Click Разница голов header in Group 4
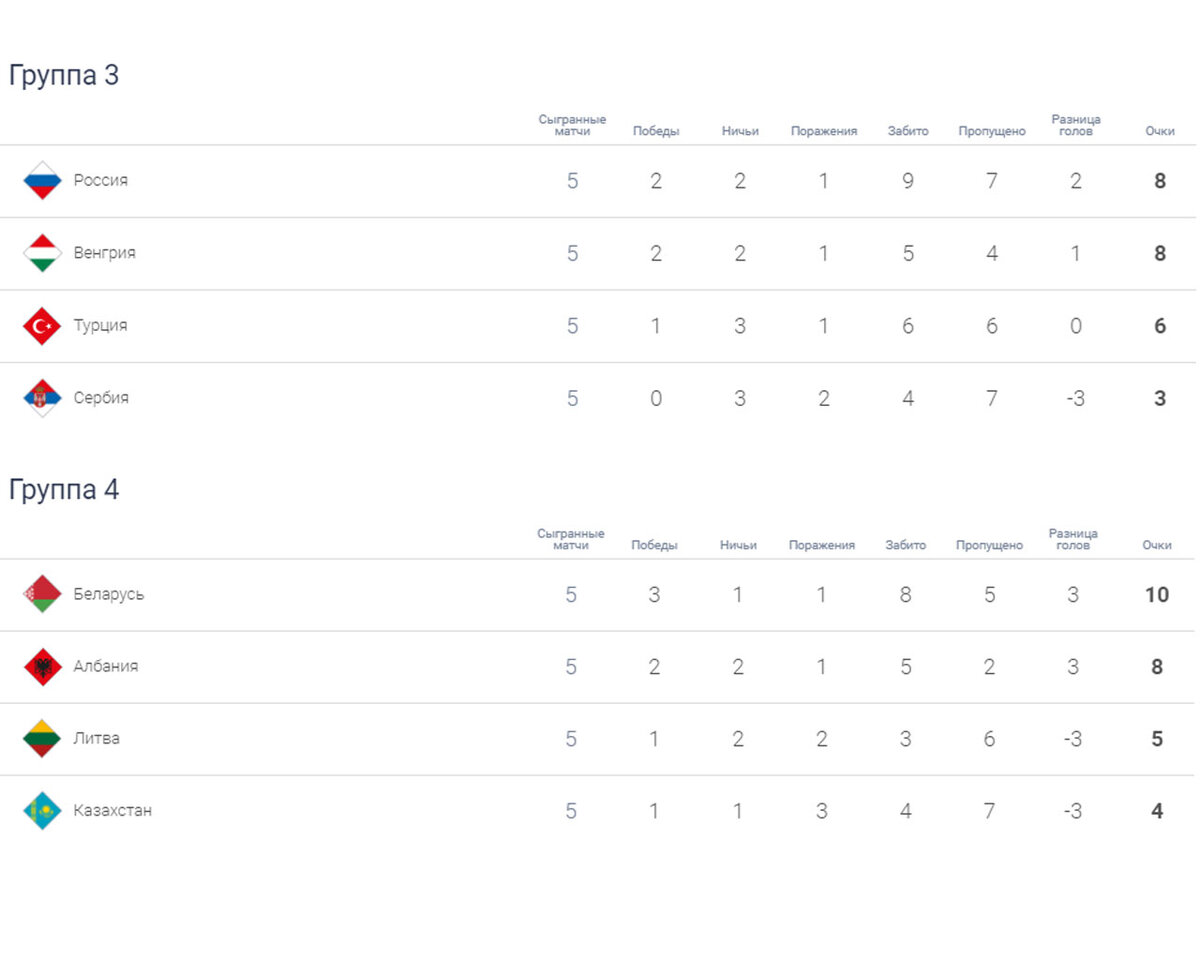Screen dimensions: 1200x960 coord(1073,540)
